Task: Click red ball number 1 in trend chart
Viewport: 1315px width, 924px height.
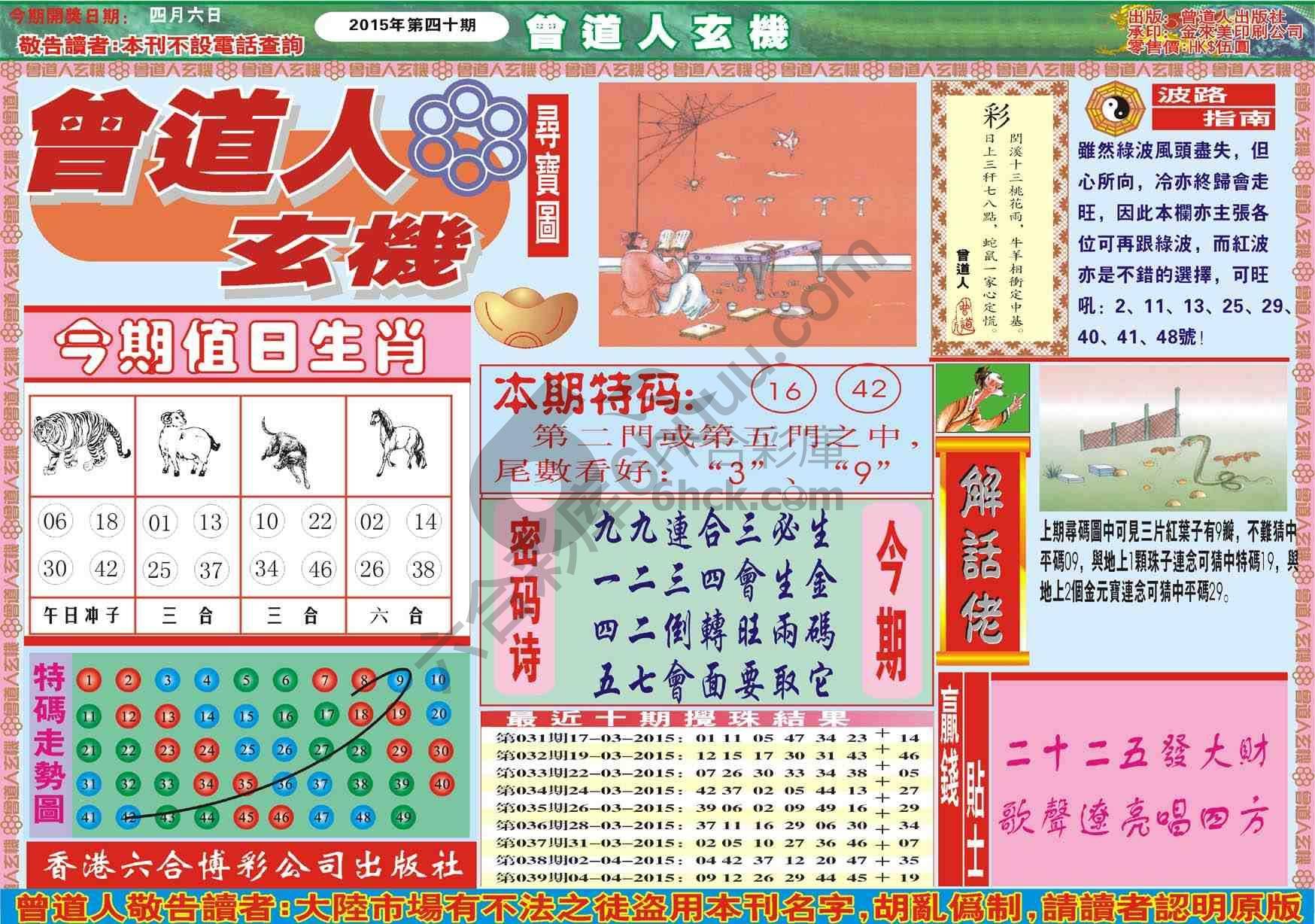Action: pos(89,681)
